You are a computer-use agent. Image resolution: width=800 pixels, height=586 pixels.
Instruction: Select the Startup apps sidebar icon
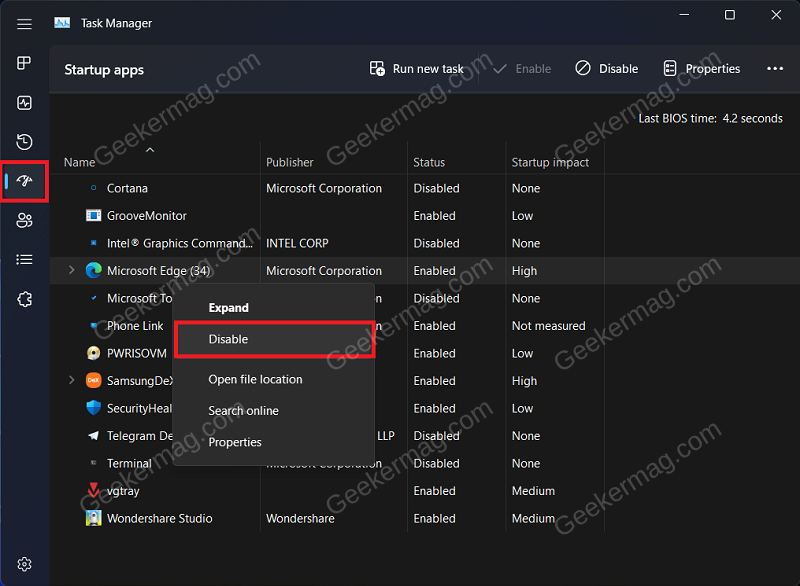(x=24, y=181)
